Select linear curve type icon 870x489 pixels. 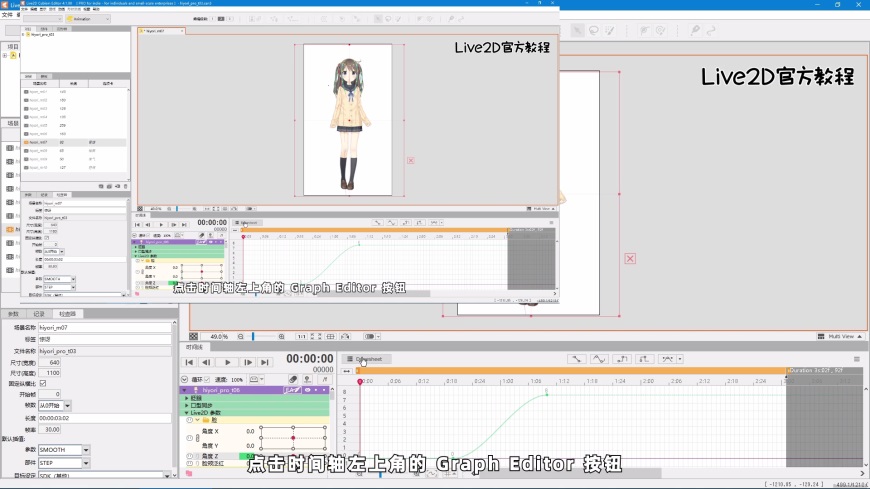(576, 359)
